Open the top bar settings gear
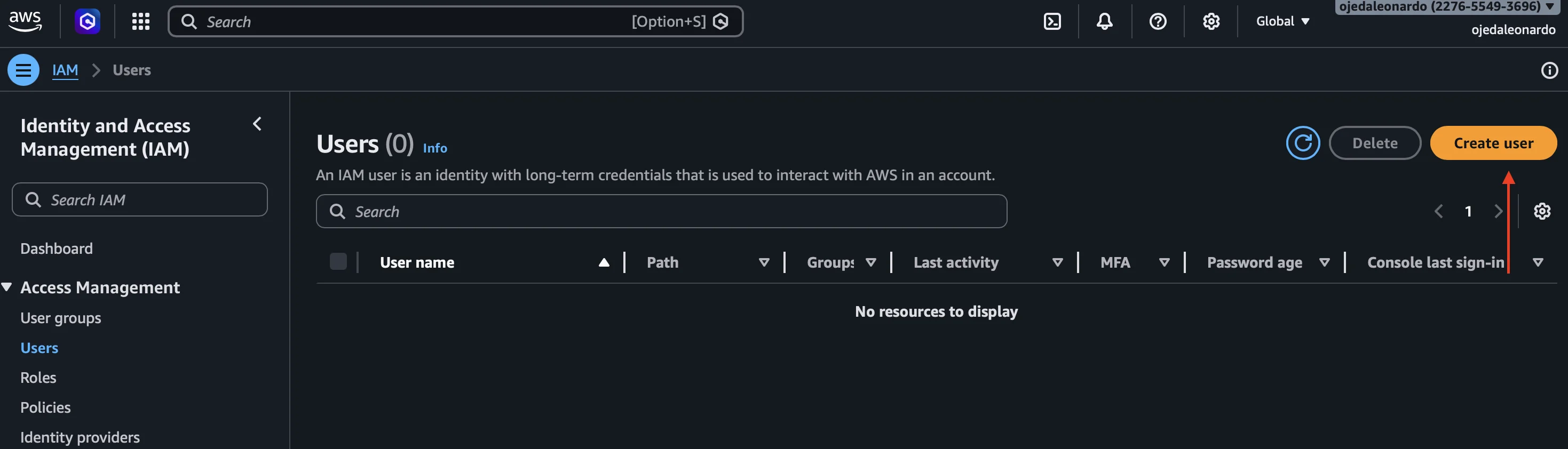 click(x=1211, y=22)
